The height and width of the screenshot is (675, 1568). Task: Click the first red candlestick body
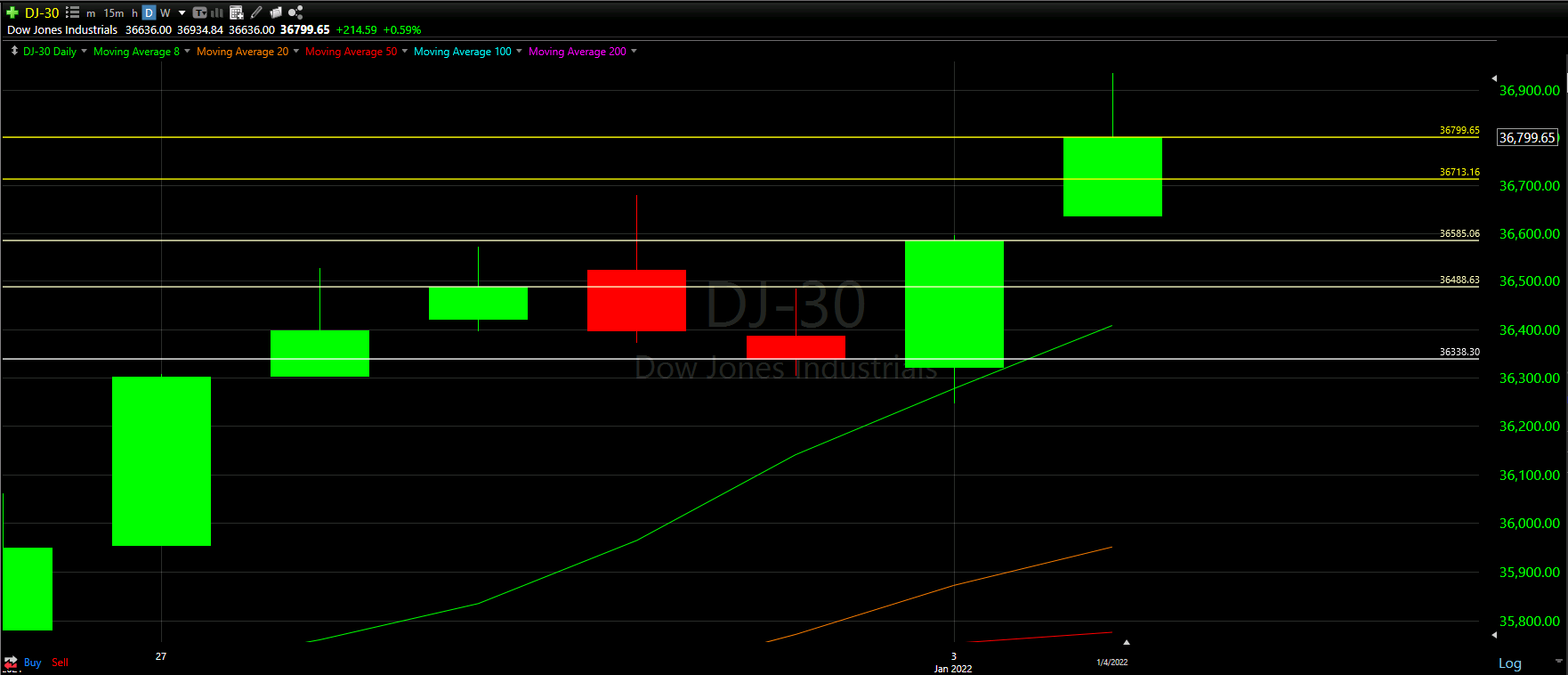(636, 300)
